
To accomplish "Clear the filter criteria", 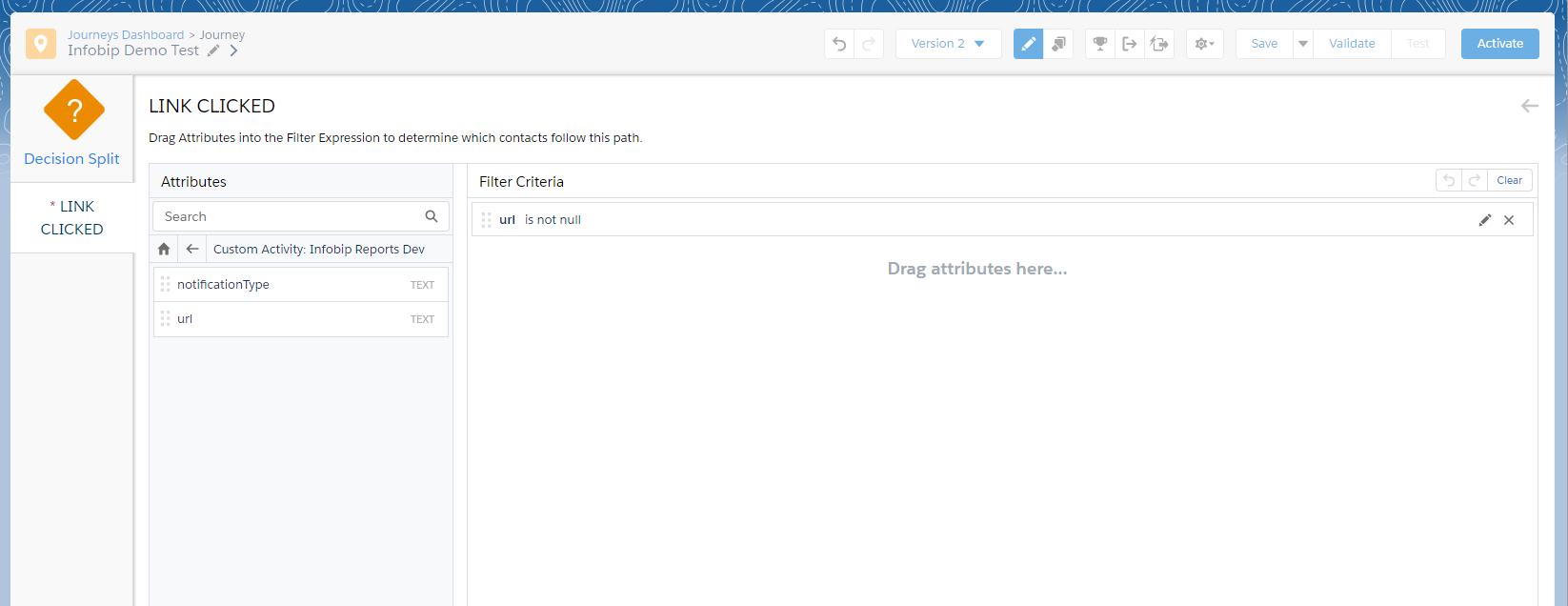I will (1509, 180).
